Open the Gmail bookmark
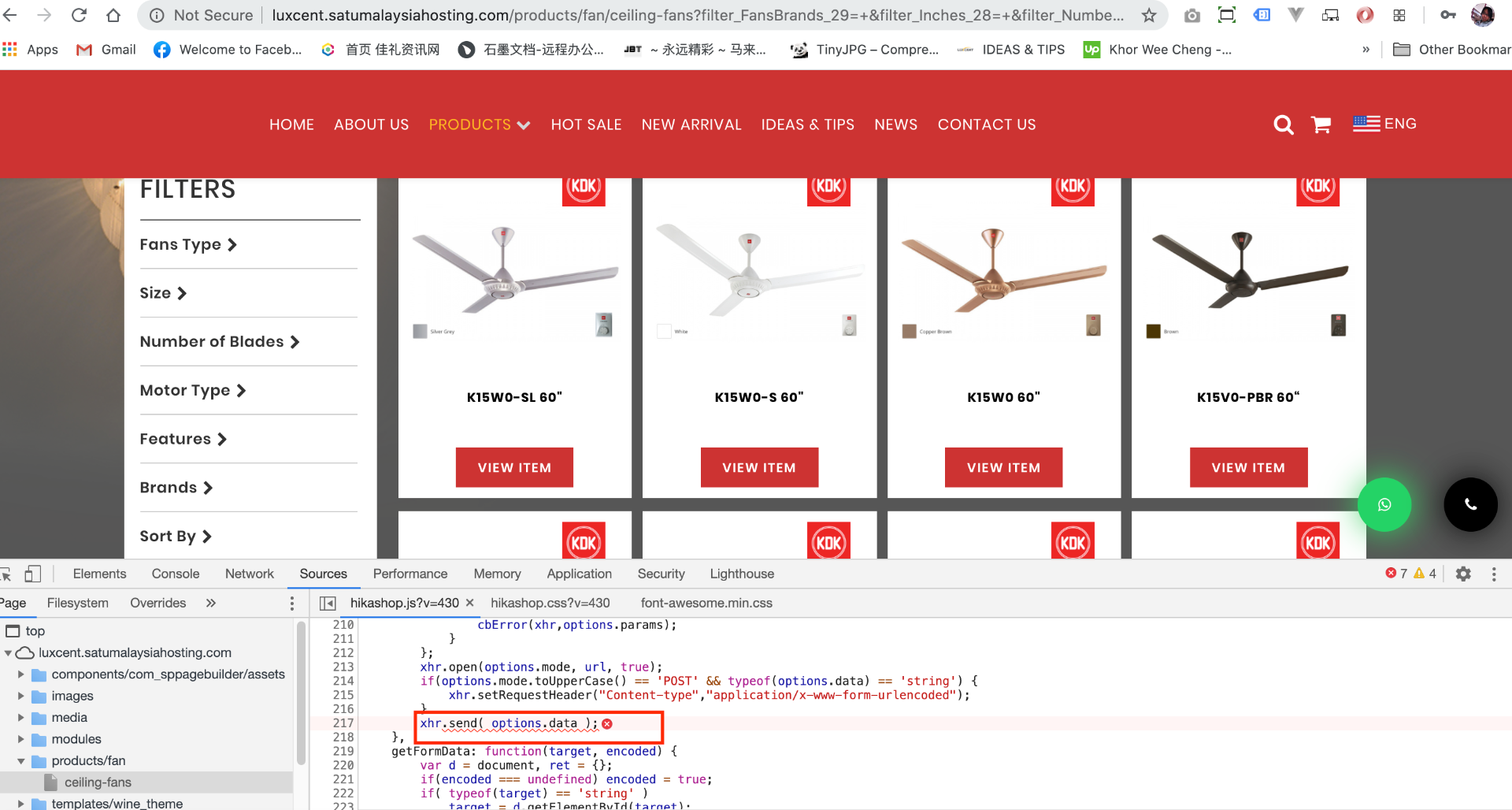The width and height of the screenshot is (1512, 810). [x=106, y=50]
